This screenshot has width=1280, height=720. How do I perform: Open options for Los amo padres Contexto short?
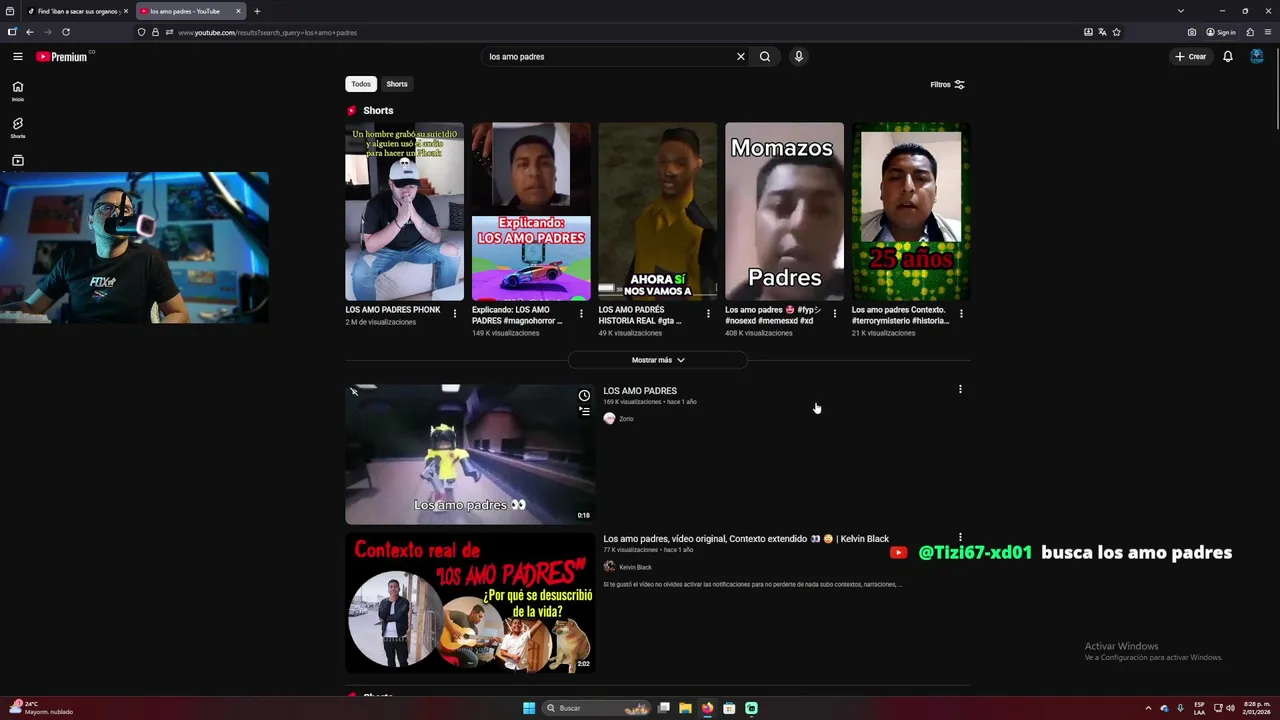pos(961,314)
